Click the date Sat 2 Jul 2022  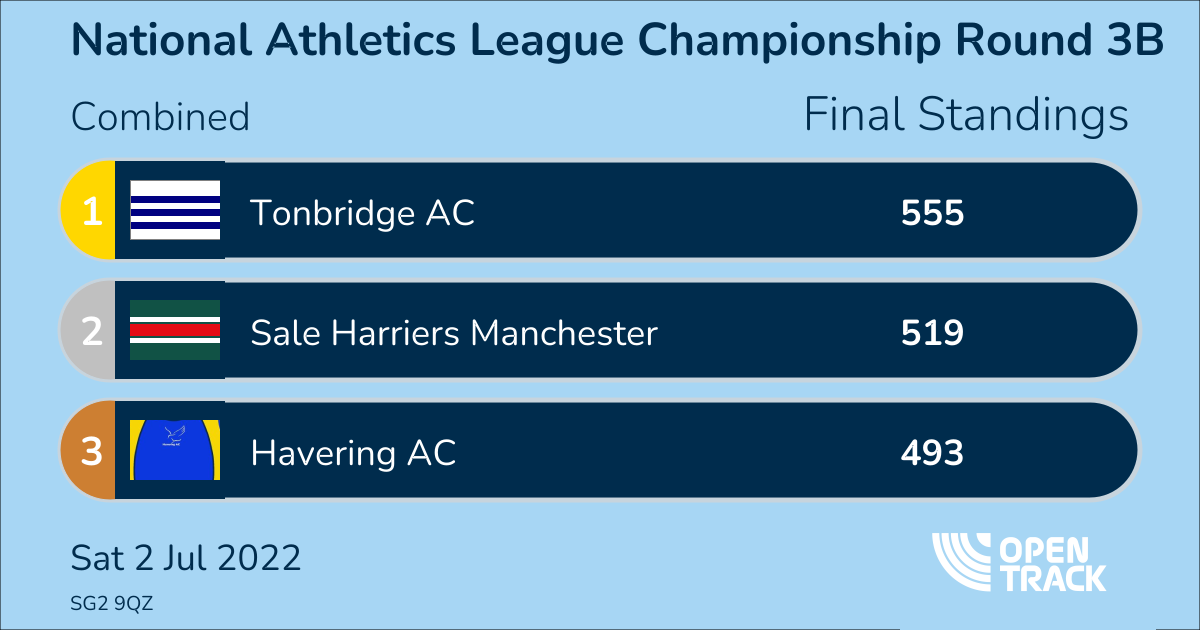pyautogui.click(x=185, y=558)
